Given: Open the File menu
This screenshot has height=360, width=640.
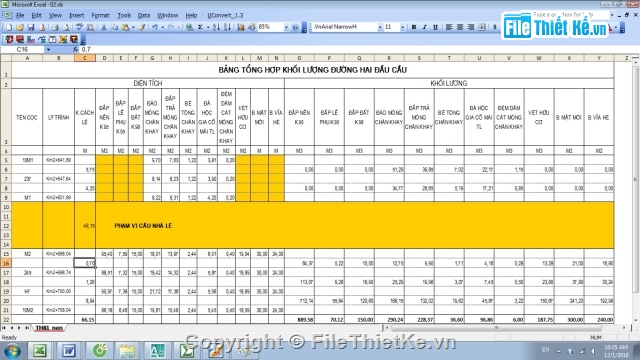Looking at the screenshot, I should click(x=20, y=16).
